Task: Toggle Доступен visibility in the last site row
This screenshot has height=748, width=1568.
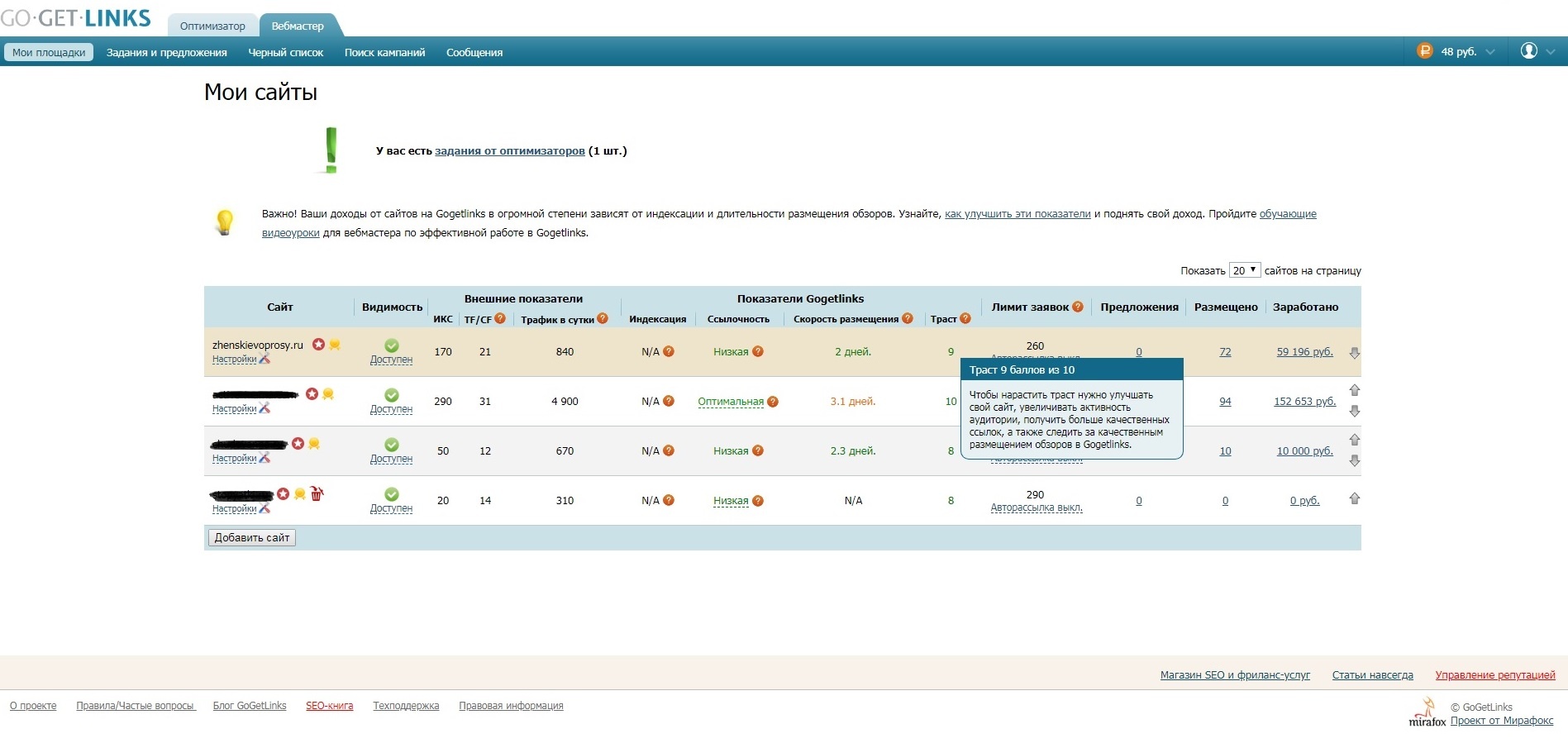Action: click(x=391, y=508)
